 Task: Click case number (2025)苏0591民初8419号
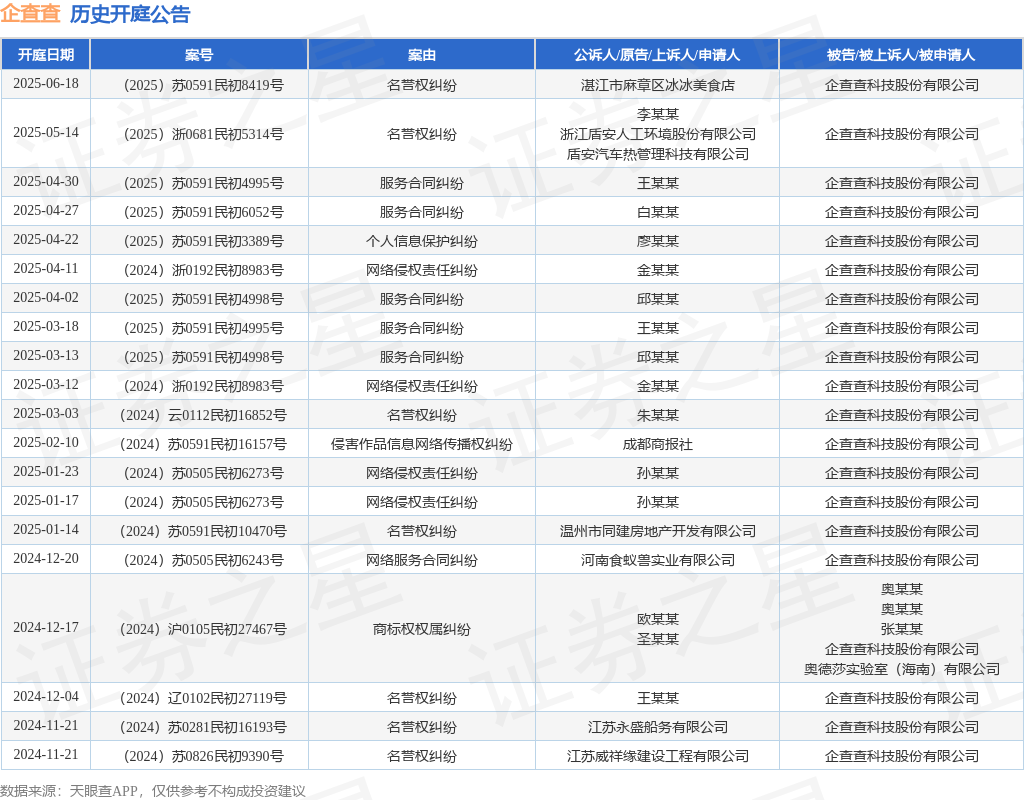203,85
